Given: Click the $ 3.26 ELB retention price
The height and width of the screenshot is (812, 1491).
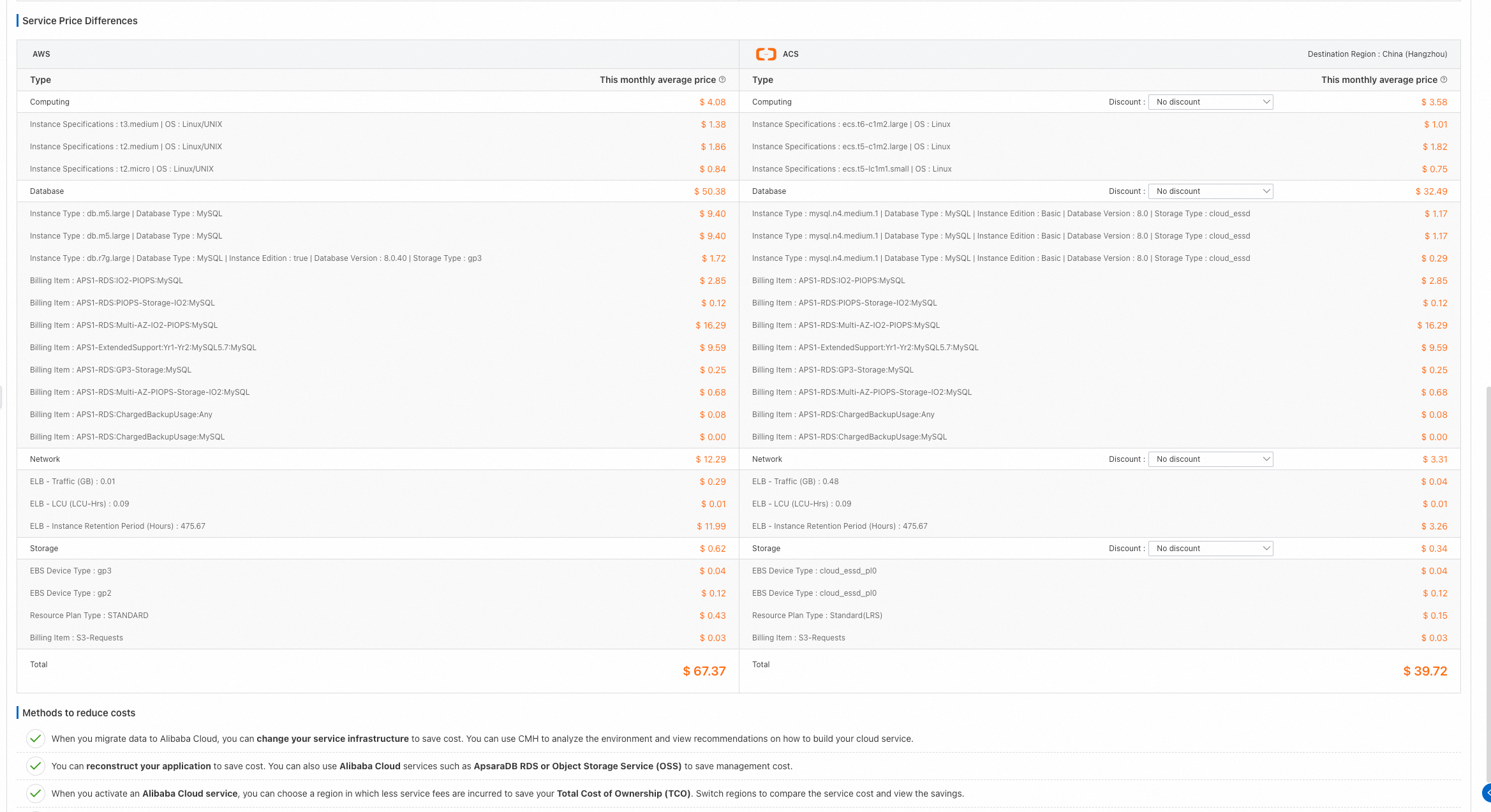Looking at the screenshot, I should click(x=1434, y=526).
